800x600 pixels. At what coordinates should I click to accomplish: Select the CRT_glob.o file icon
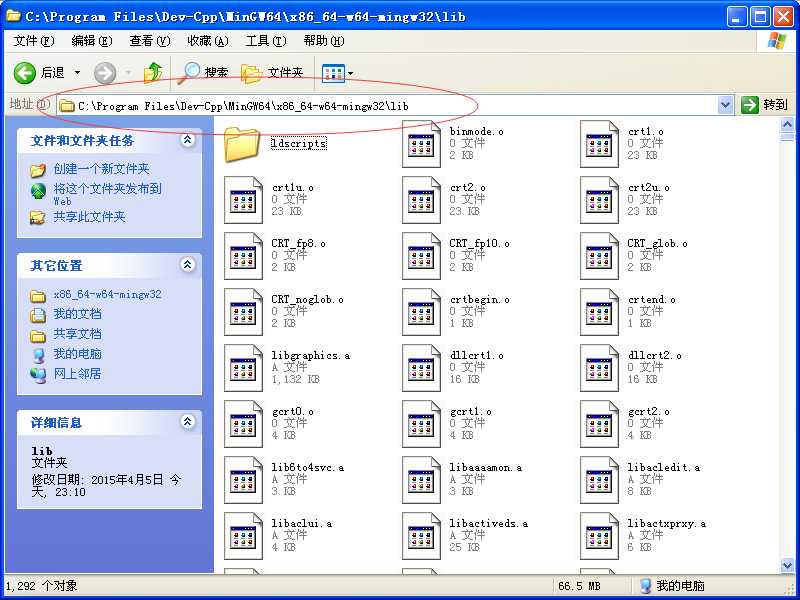click(x=599, y=256)
